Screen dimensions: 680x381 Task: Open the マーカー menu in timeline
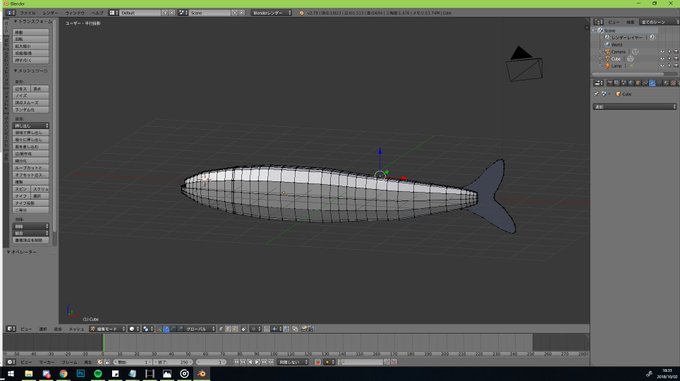coord(47,362)
